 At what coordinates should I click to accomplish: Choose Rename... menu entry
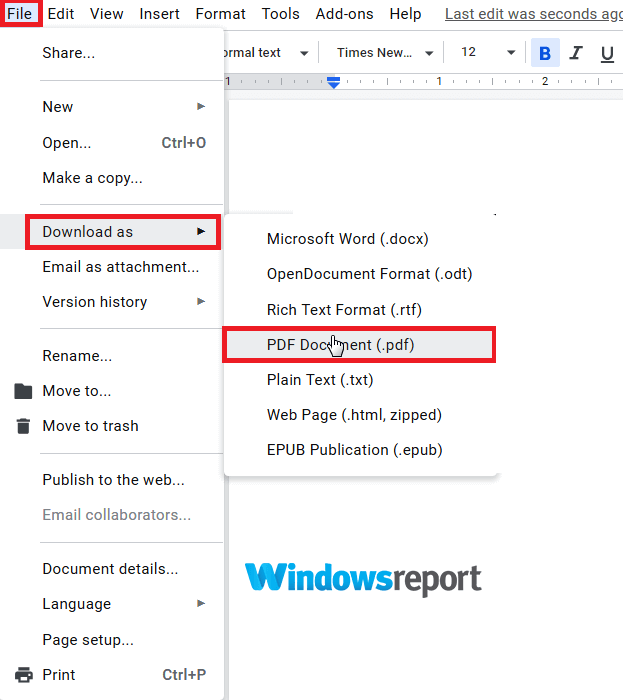point(112,356)
